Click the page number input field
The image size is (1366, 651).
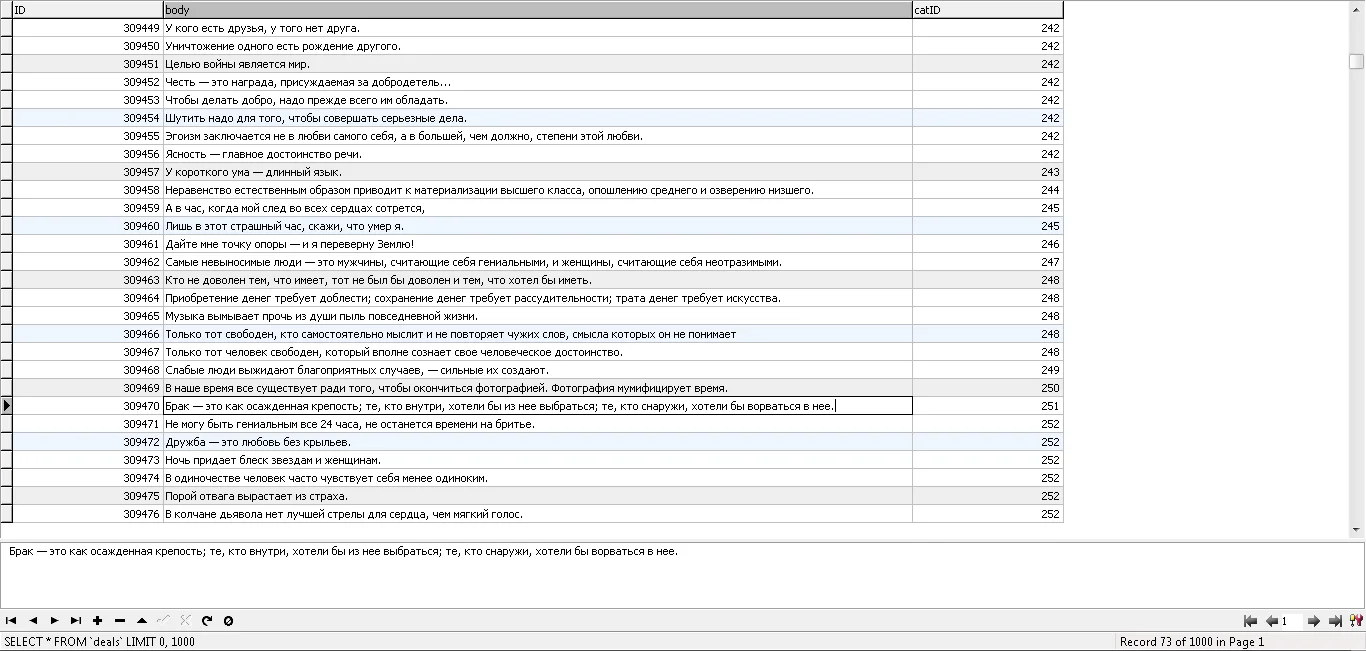[x=1292, y=621]
